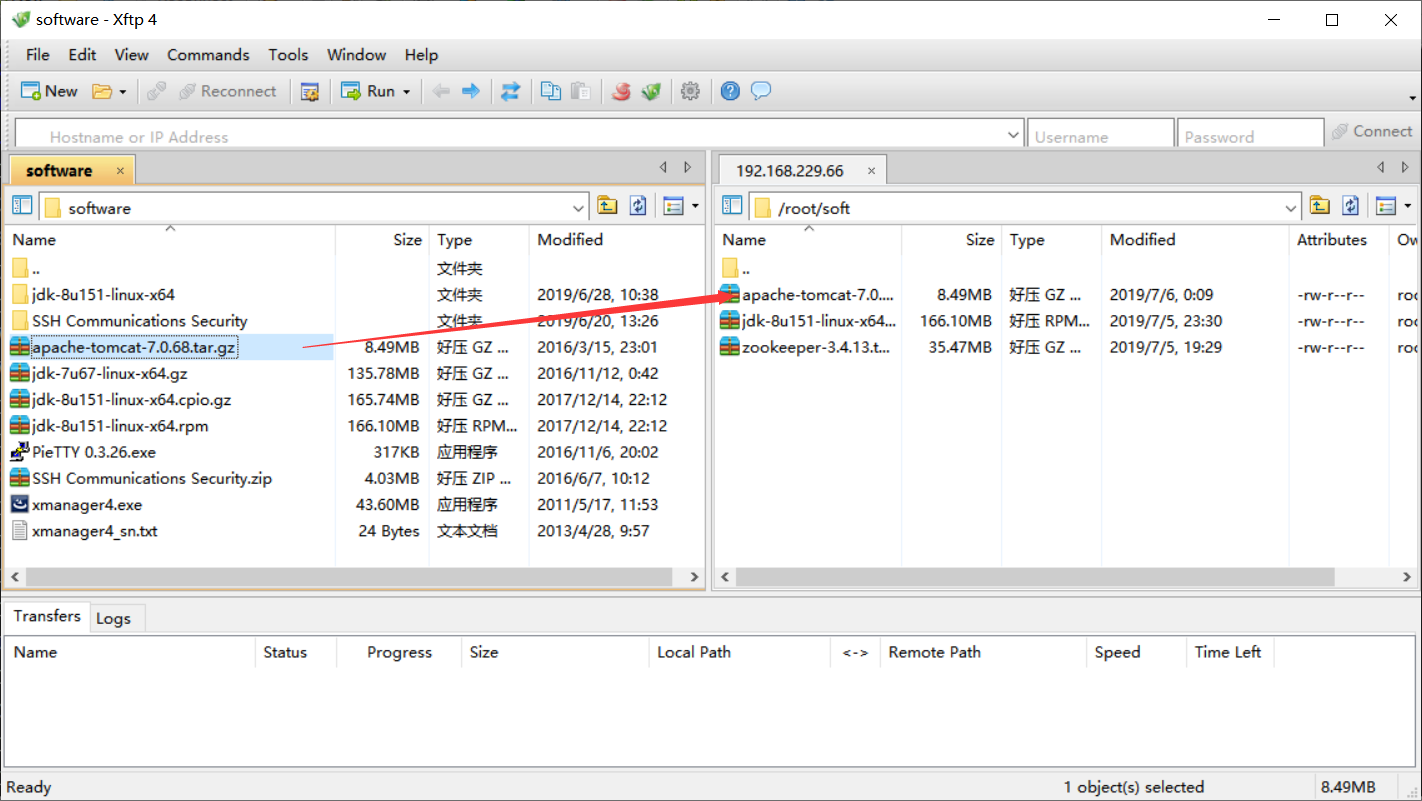1422x801 pixels.
Task: Go up one folder in local pane
Action: point(607,206)
